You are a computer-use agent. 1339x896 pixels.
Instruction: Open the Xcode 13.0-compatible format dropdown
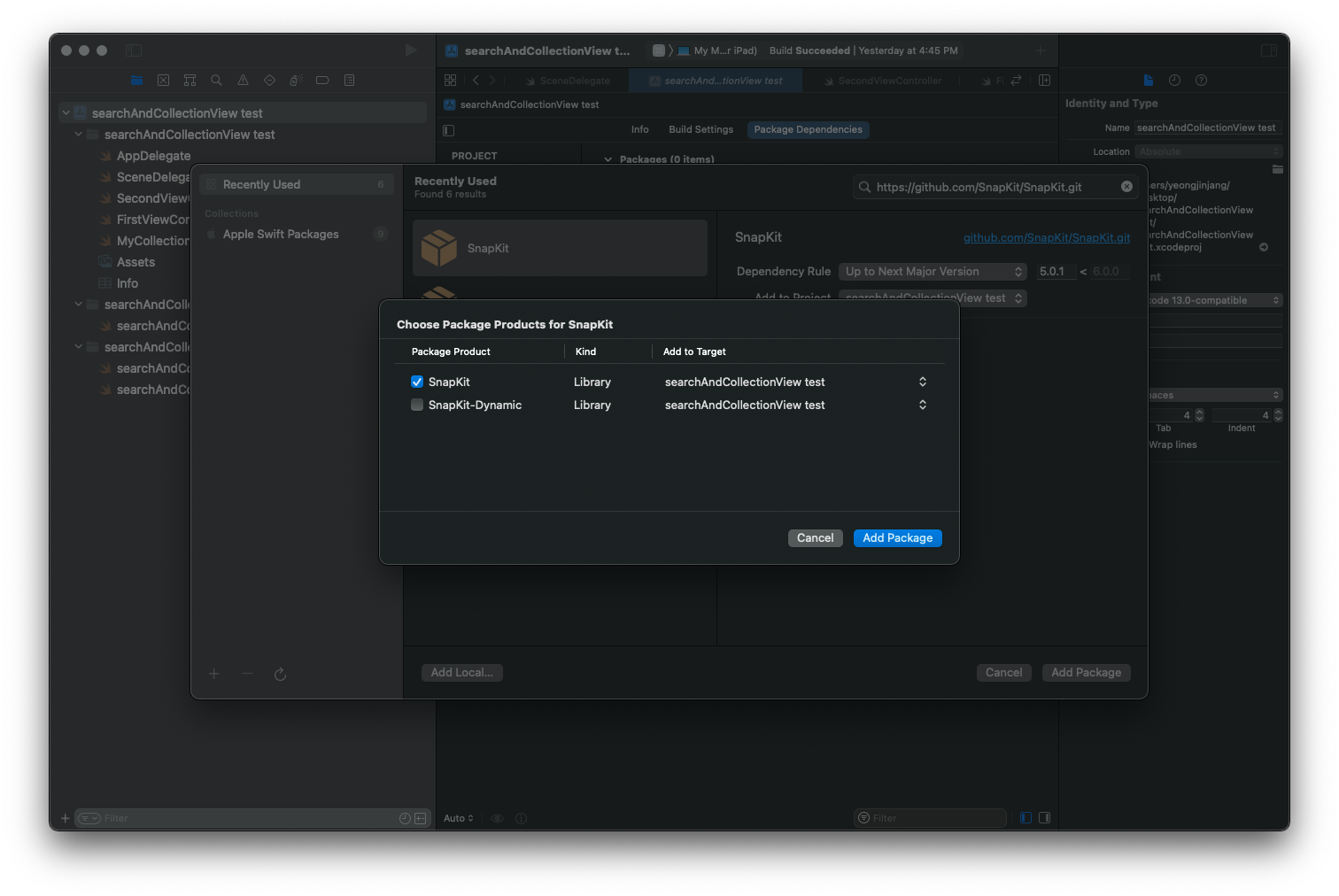[1215, 300]
